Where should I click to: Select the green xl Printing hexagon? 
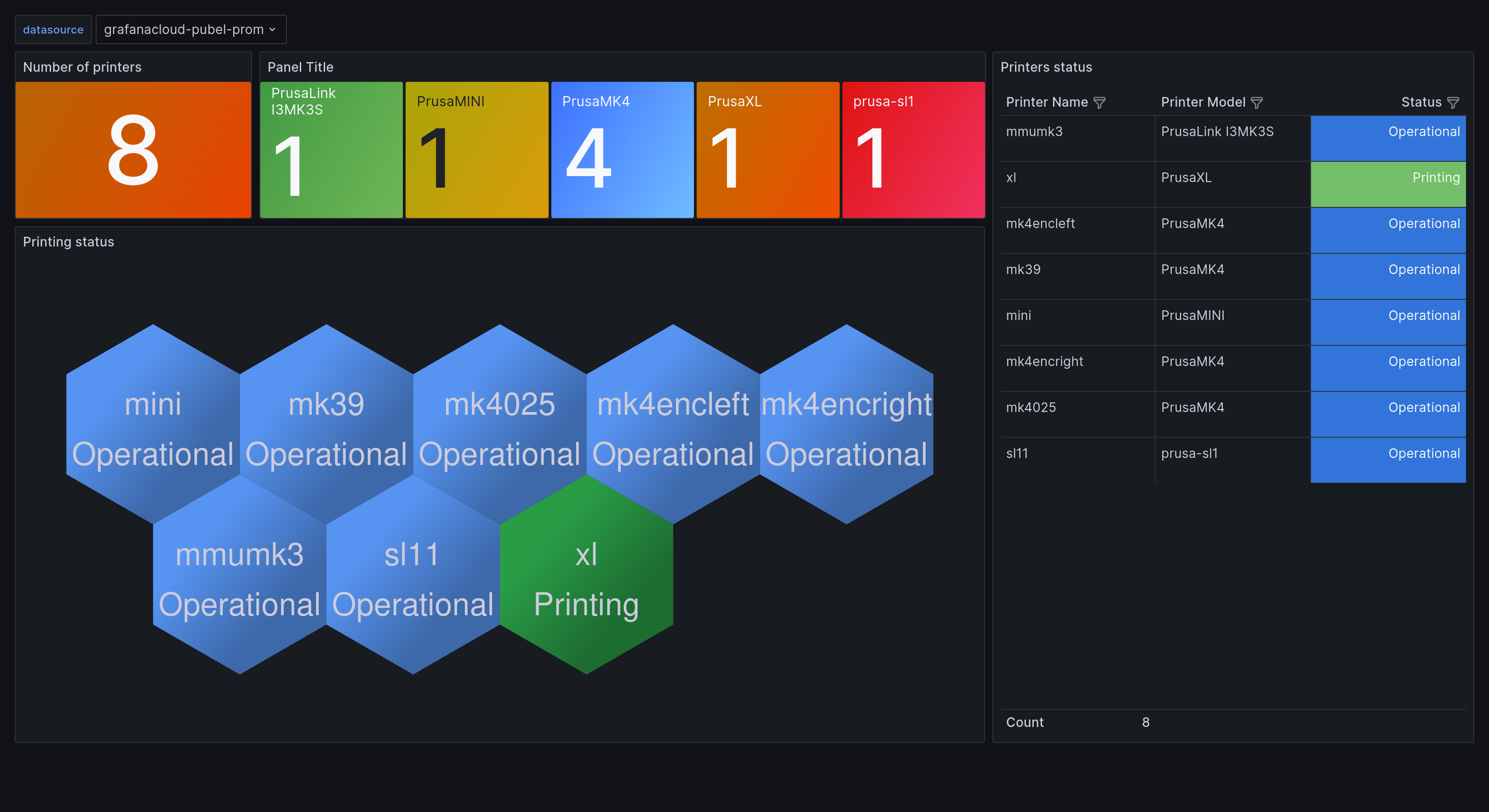coord(587,574)
